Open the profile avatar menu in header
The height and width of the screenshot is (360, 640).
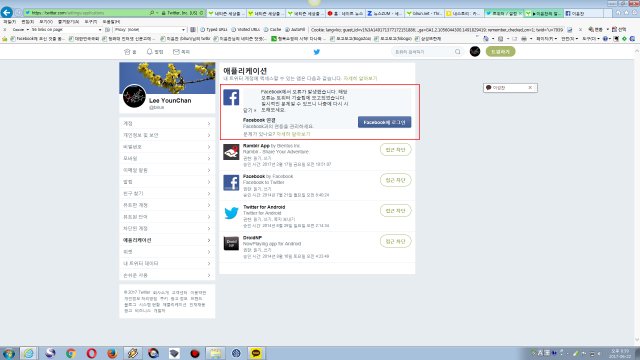[475, 51]
